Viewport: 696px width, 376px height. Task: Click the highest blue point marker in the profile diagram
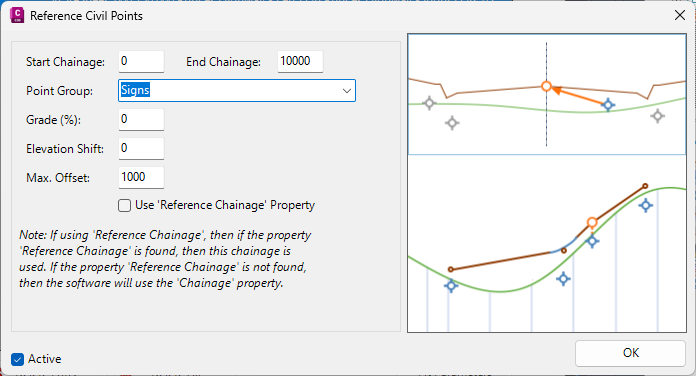point(645,206)
